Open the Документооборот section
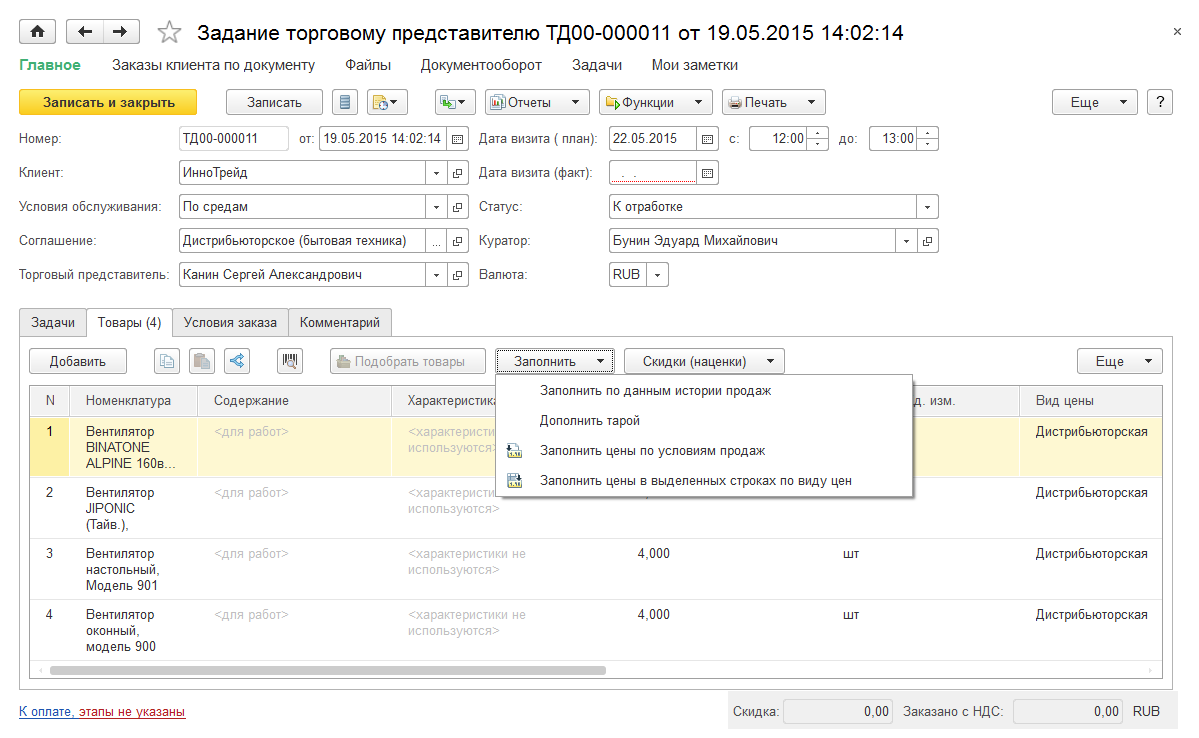This screenshot has width=1199, height=738. click(481, 65)
